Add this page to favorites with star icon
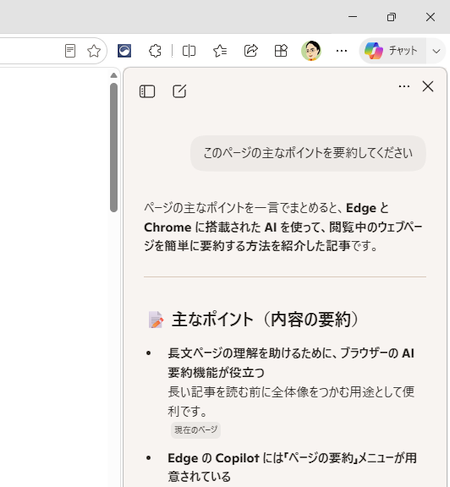450x487 pixels. [94, 51]
